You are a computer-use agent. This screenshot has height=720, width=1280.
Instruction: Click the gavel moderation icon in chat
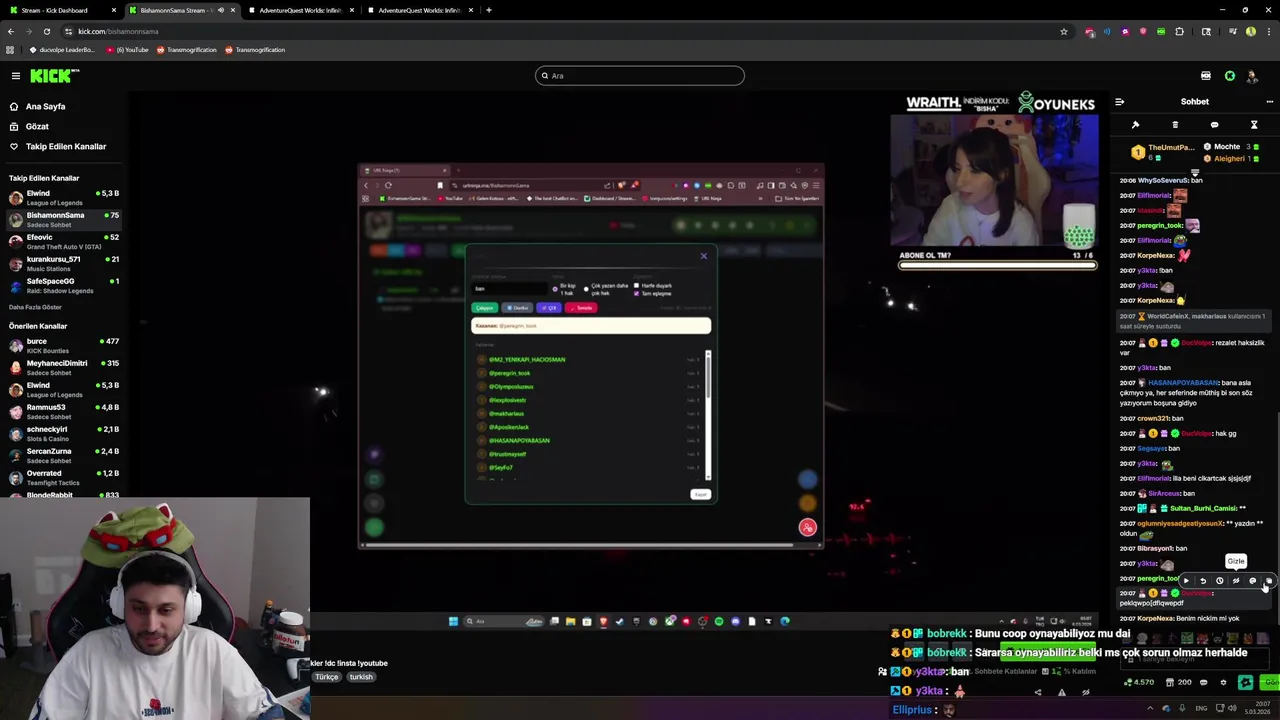click(1135, 125)
